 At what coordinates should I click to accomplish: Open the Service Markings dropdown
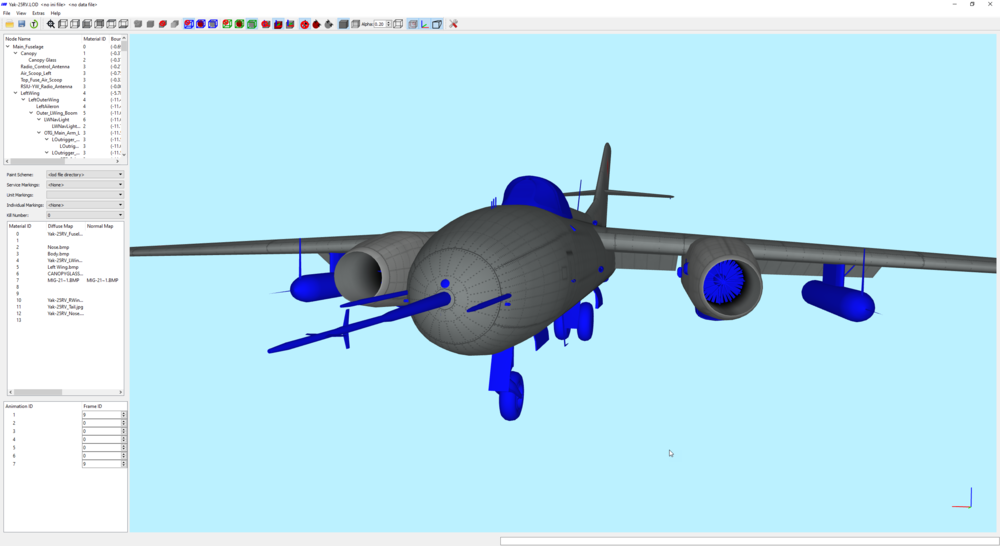coord(85,184)
